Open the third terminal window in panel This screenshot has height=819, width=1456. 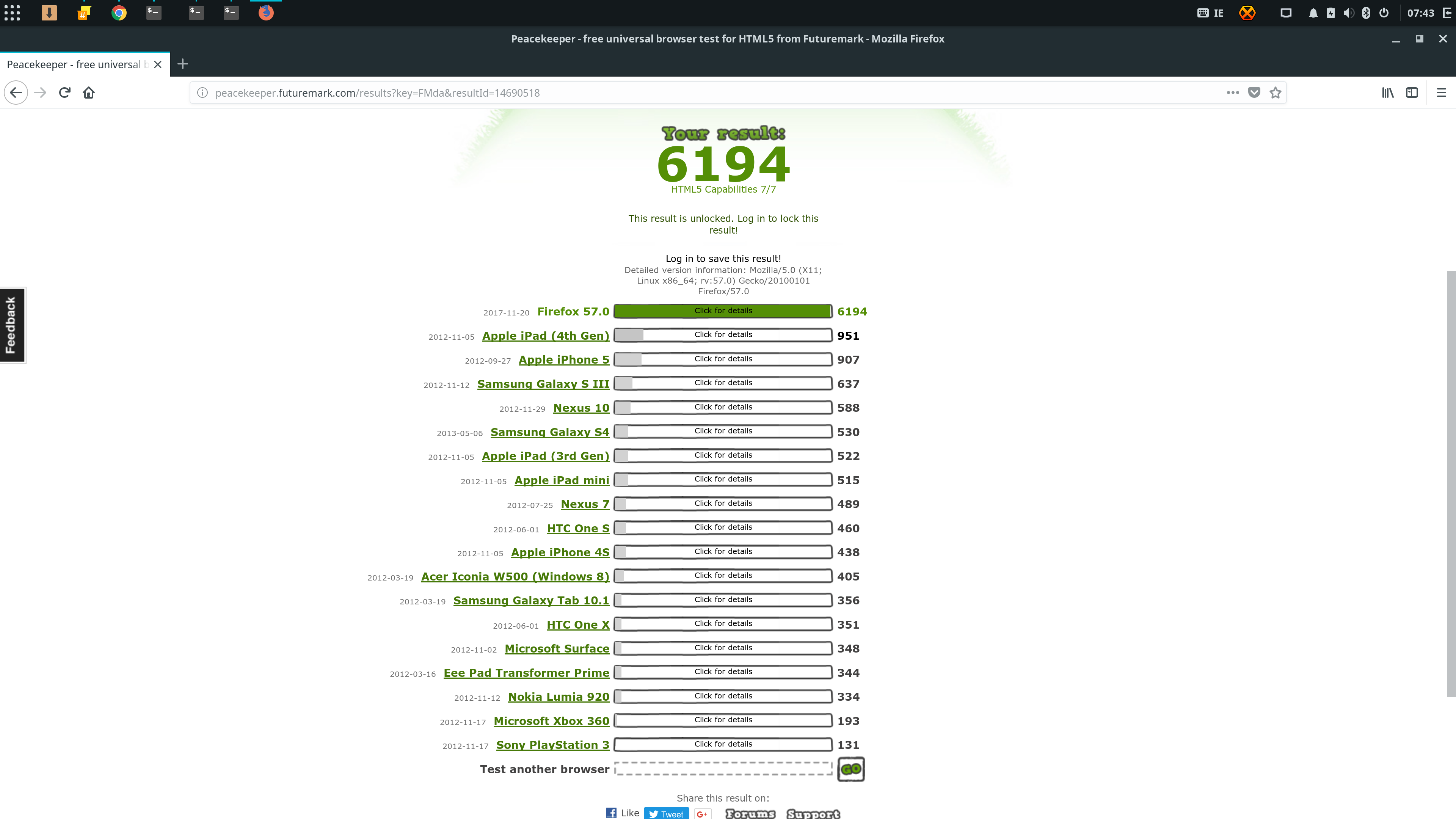pyautogui.click(x=231, y=13)
